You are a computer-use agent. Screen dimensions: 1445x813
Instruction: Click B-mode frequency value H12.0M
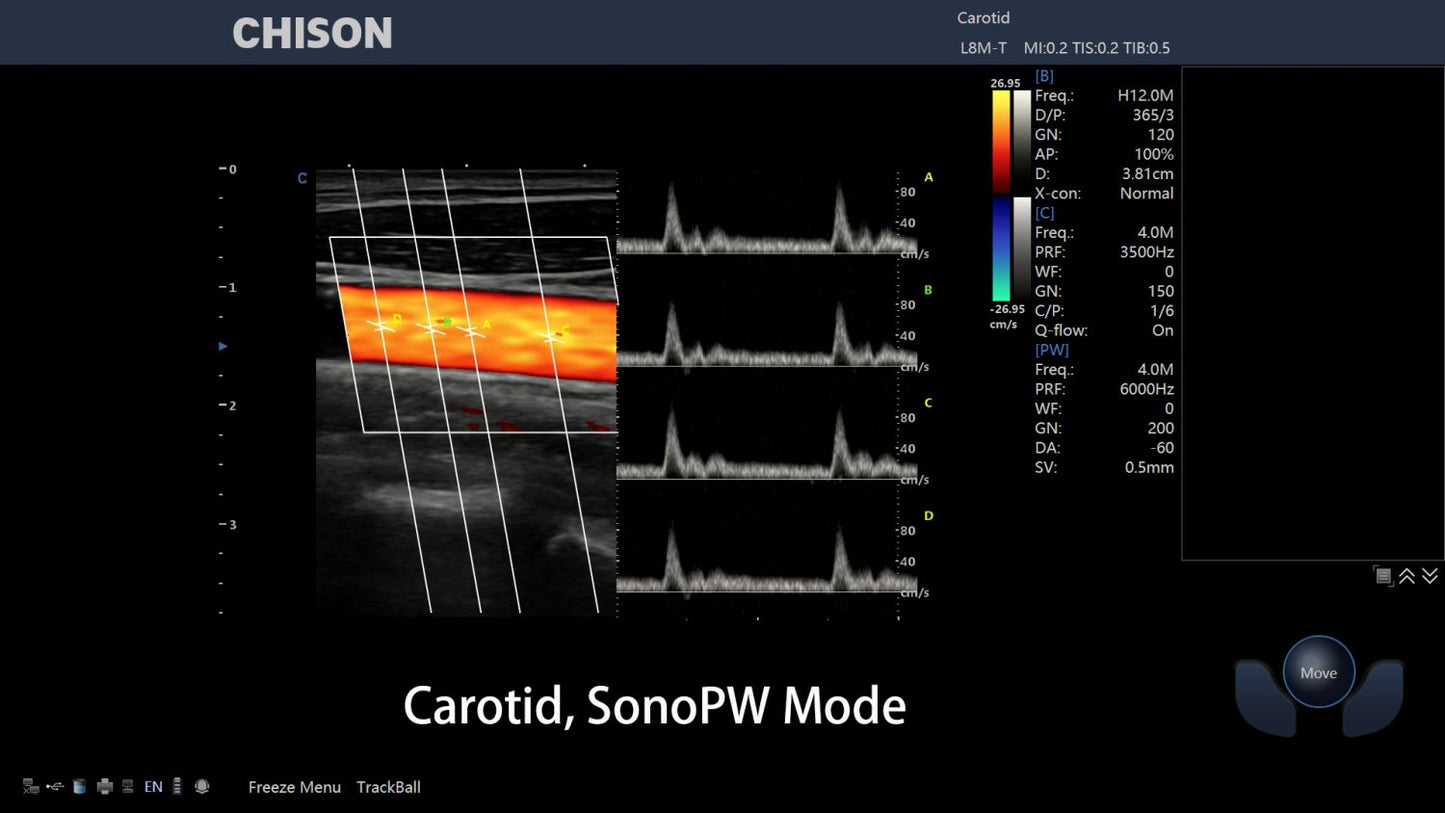tap(1145, 96)
